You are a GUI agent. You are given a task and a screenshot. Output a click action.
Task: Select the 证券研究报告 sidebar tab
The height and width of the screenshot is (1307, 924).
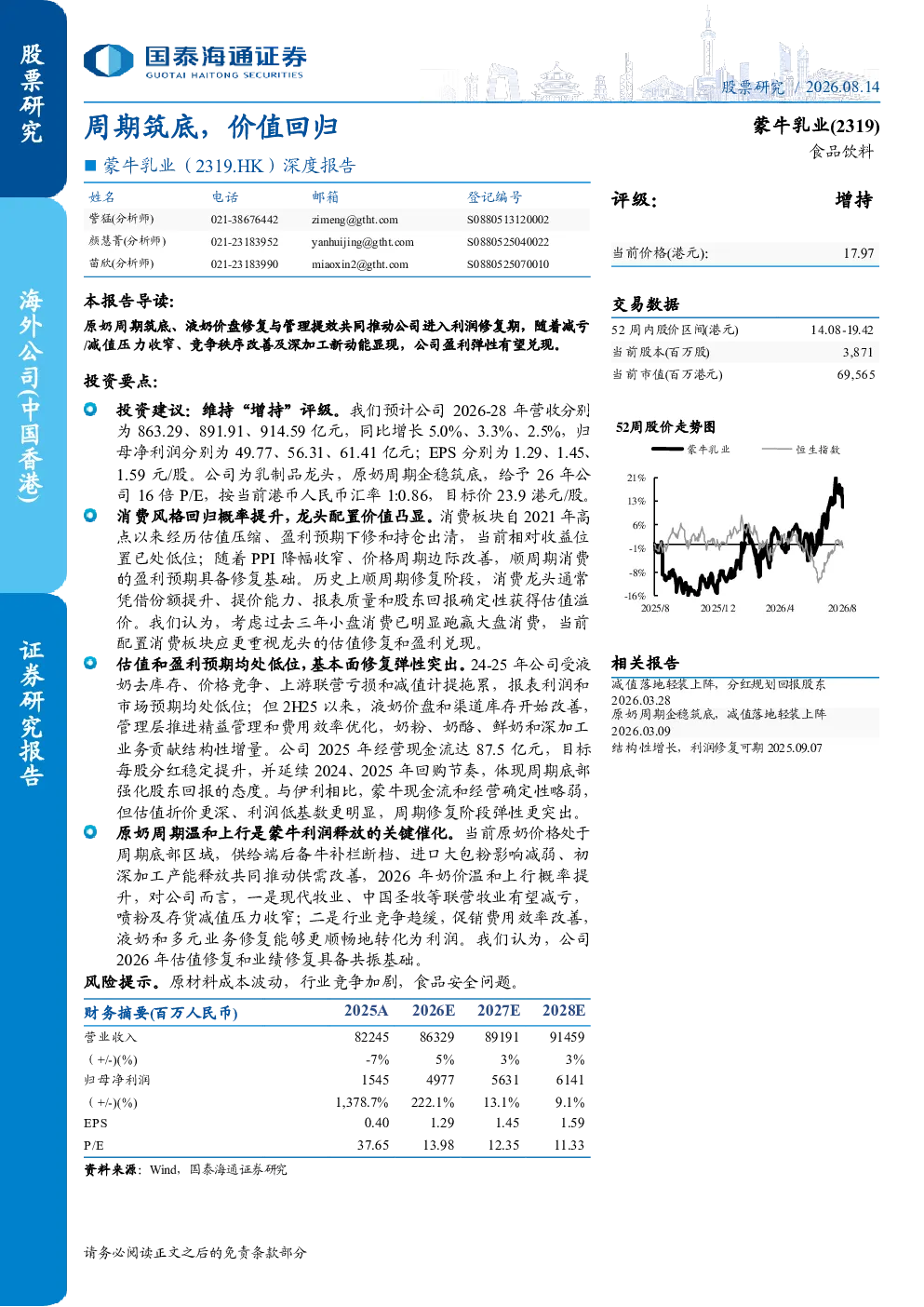33,714
